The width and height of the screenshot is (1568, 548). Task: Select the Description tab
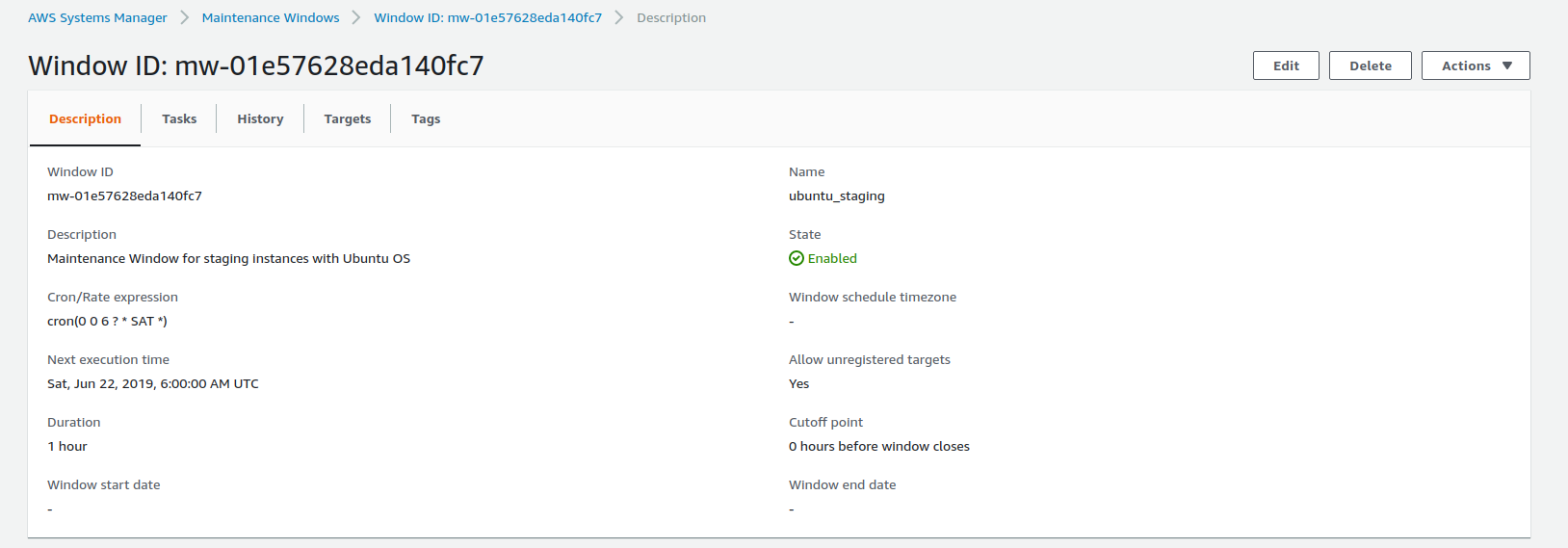coord(85,118)
